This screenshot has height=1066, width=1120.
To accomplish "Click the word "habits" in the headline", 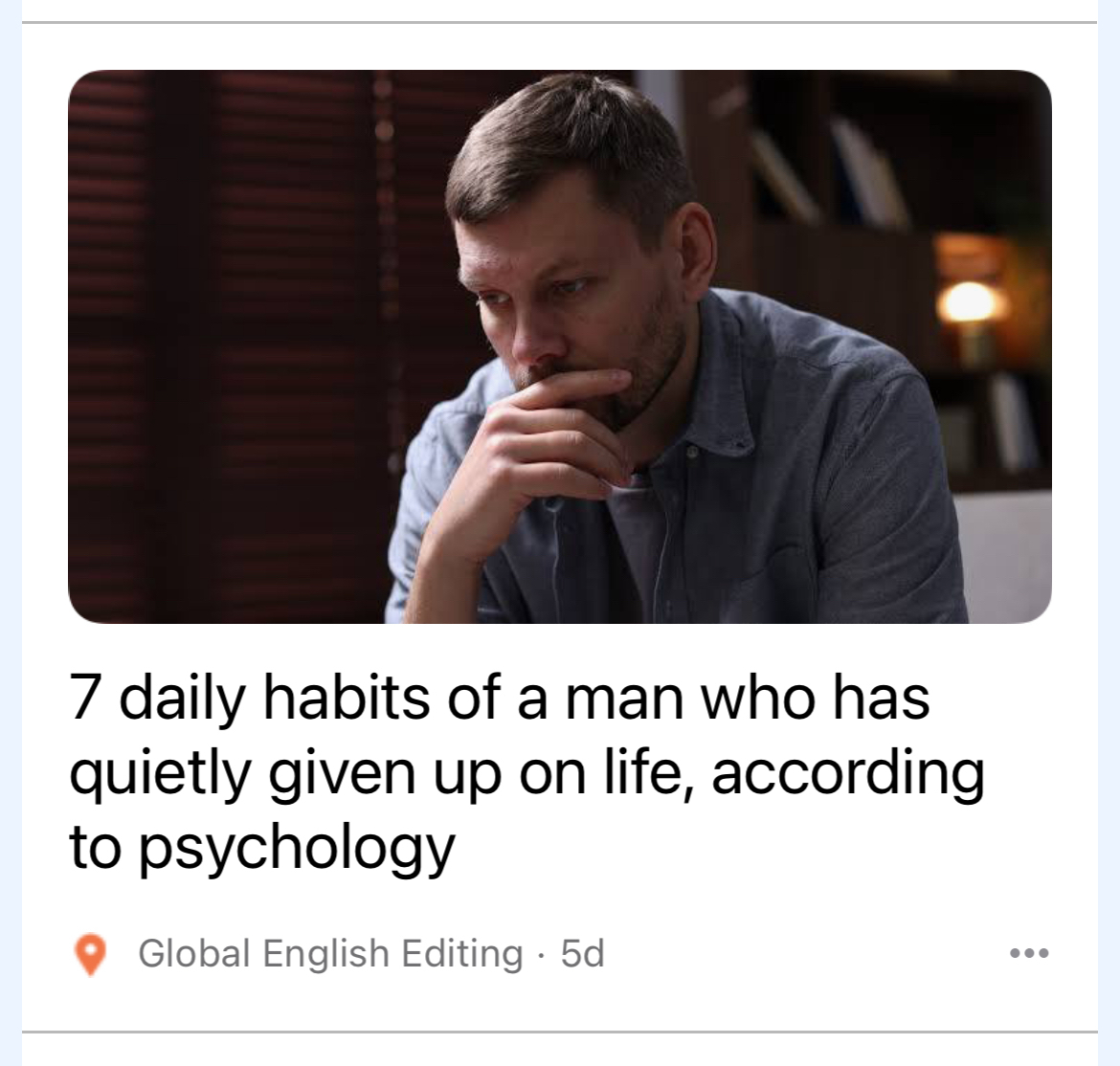I will point(347,699).
